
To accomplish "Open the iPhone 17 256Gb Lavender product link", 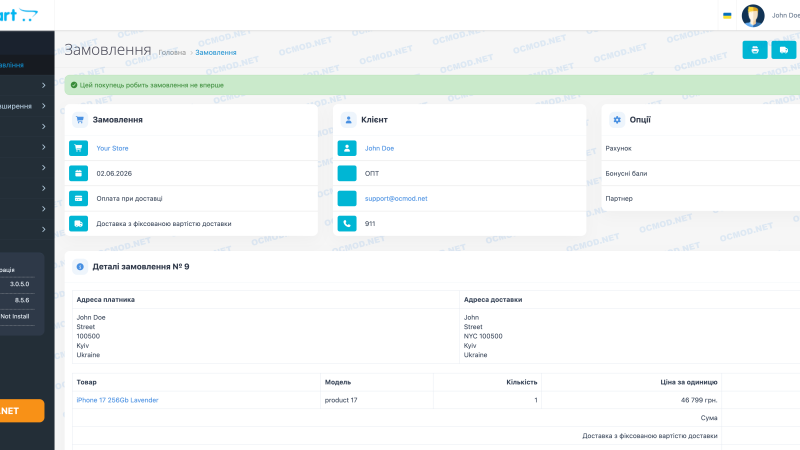I will [117, 400].
